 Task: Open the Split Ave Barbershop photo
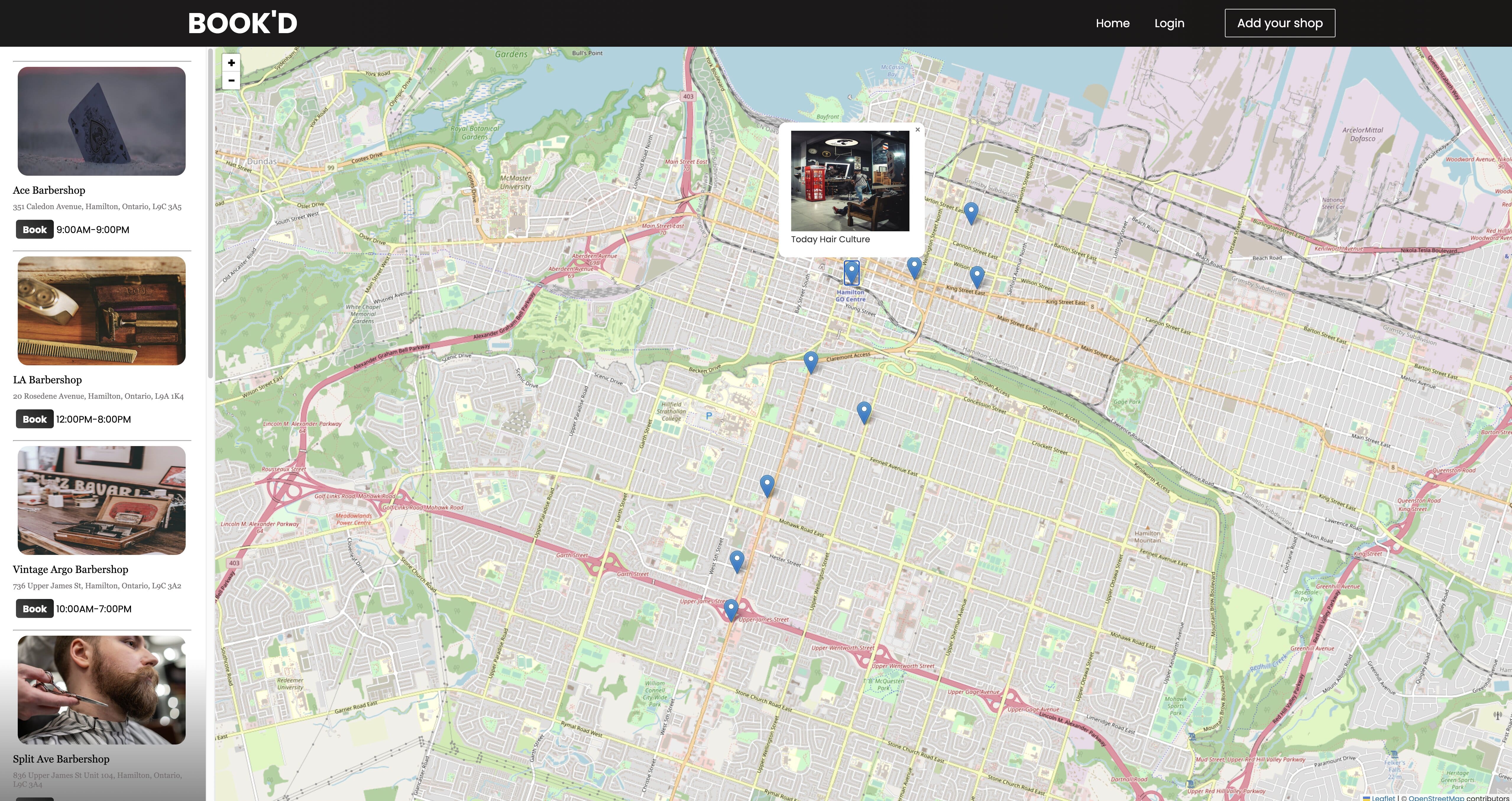point(101,690)
